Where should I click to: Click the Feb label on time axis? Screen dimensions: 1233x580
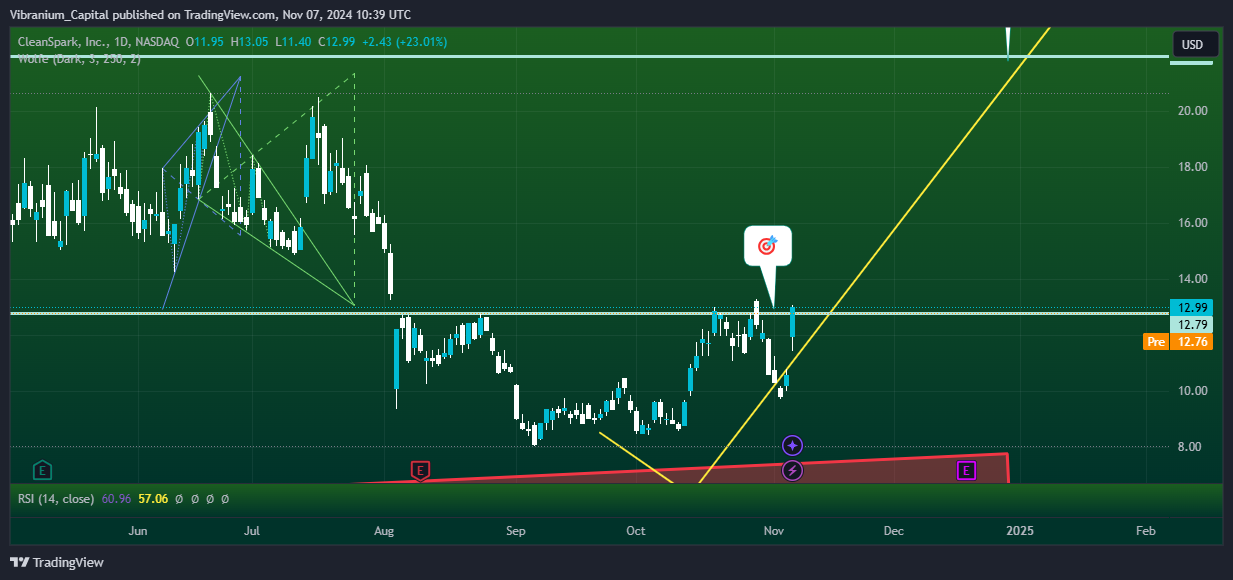1146,531
